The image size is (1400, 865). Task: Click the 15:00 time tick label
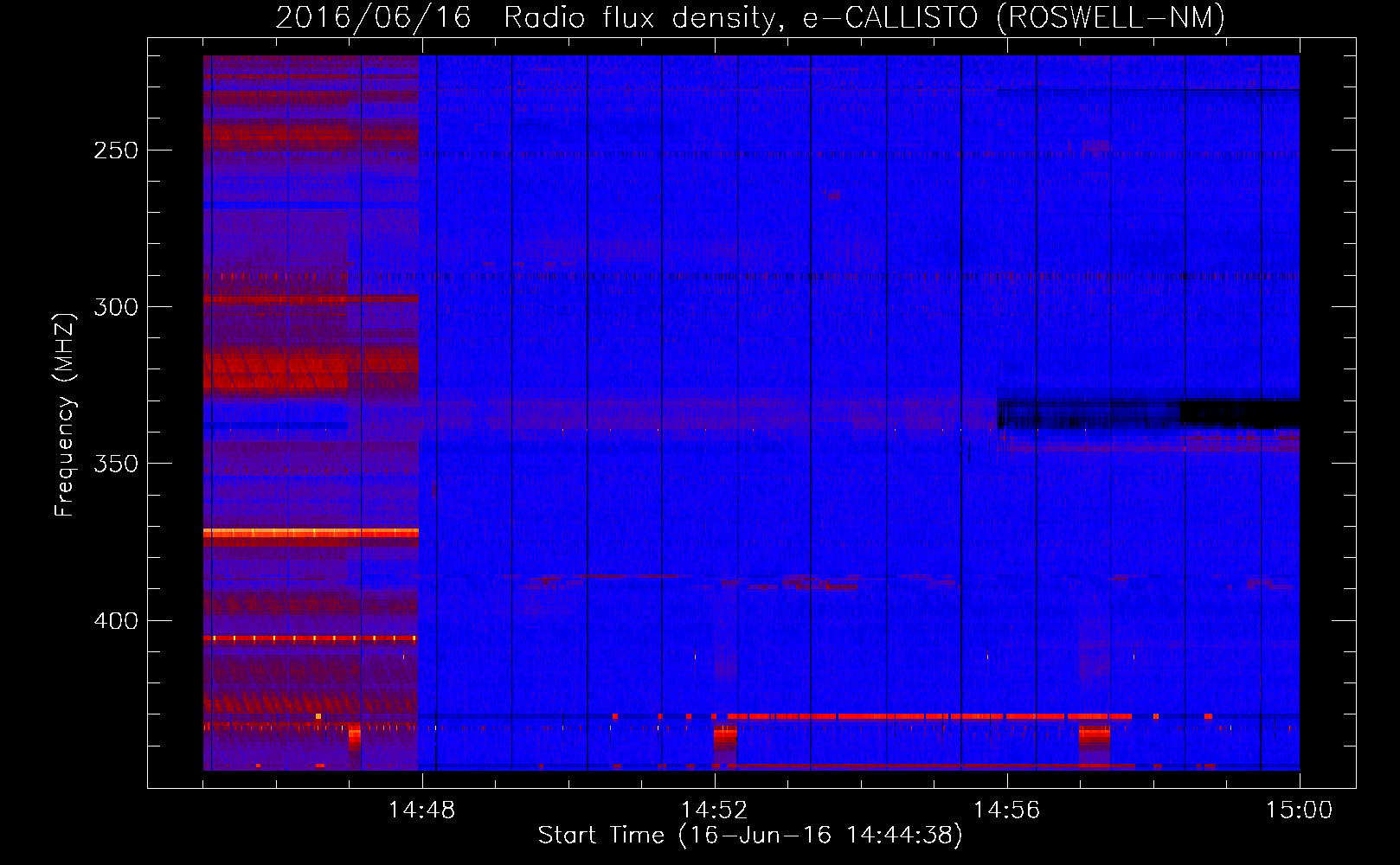(x=1299, y=810)
